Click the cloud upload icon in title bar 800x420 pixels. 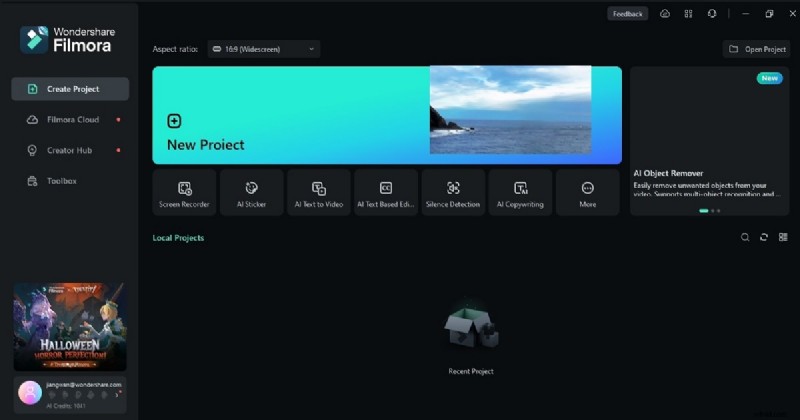pos(665,14)
